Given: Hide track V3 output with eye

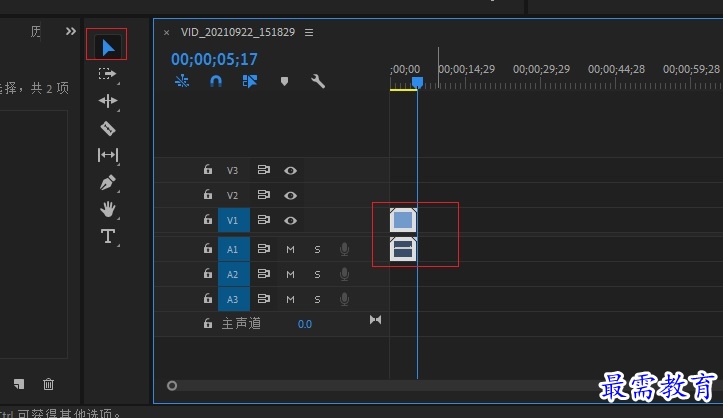Looking at the screenshot, I should click(290, 171).
